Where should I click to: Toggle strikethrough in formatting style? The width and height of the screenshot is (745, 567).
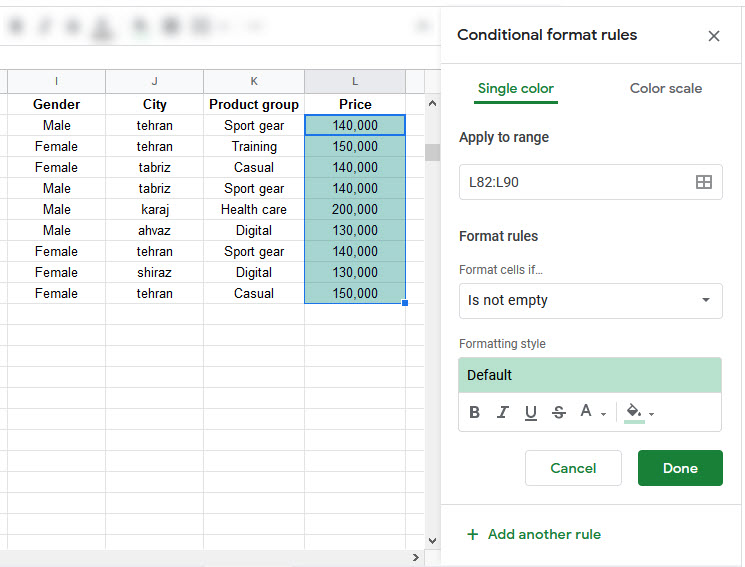[558, 412]
